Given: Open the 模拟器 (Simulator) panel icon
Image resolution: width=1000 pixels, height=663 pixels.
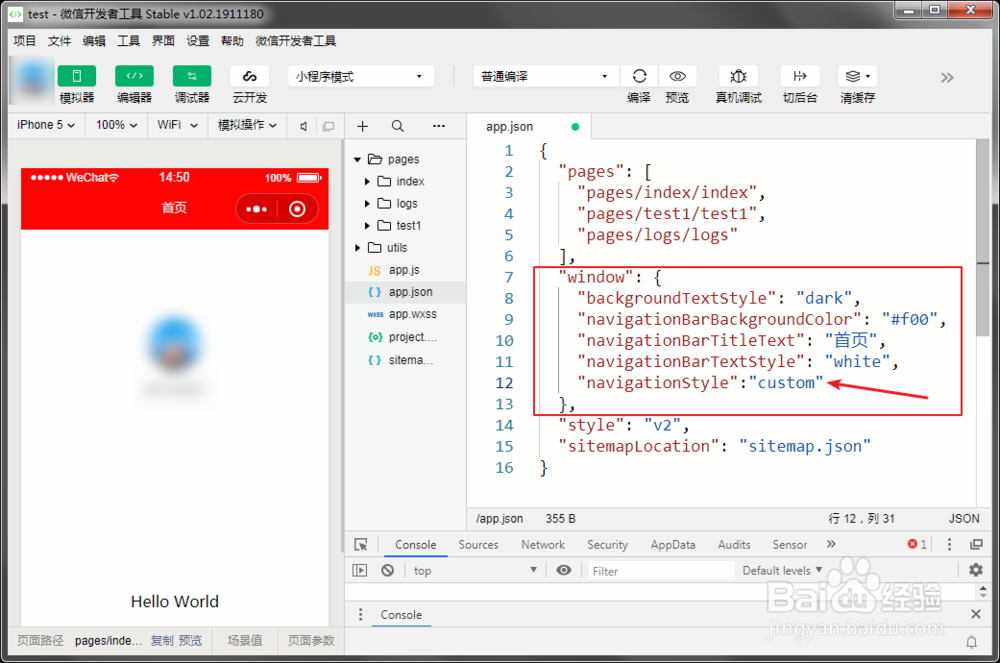Looking at the screenshot, I should point(76,76).
